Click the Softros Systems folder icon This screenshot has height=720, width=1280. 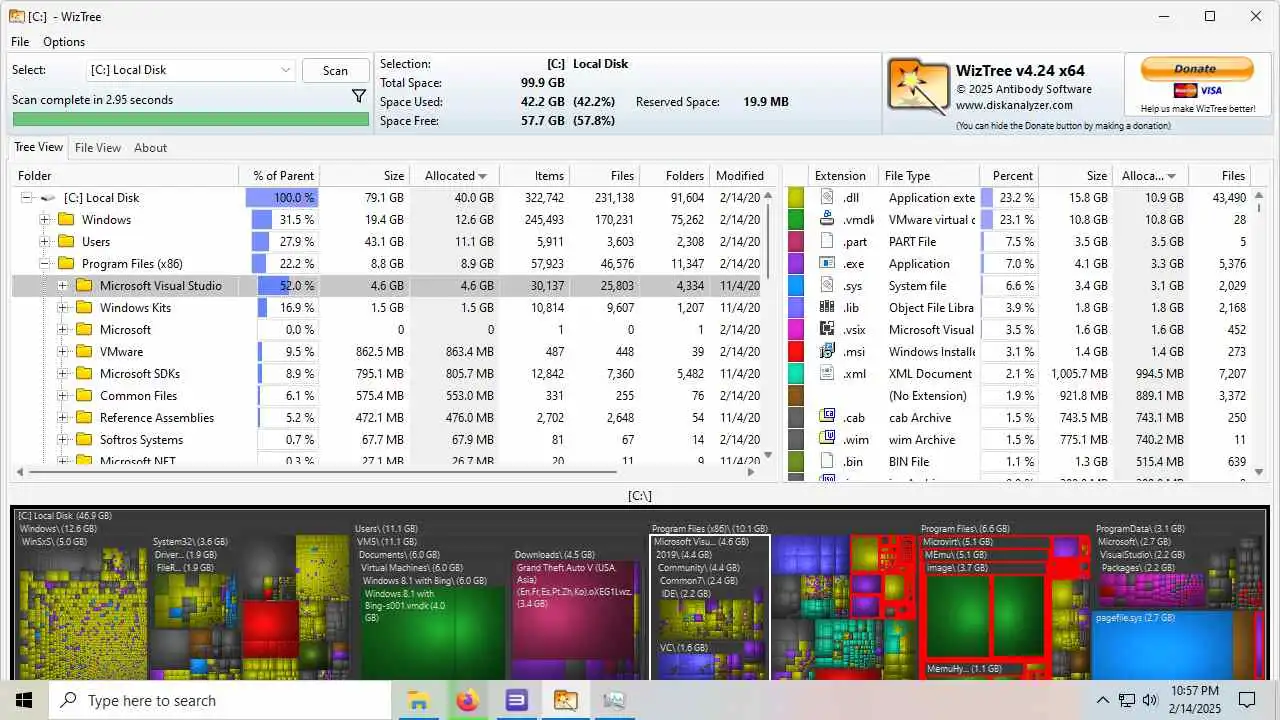coord(85,440)
